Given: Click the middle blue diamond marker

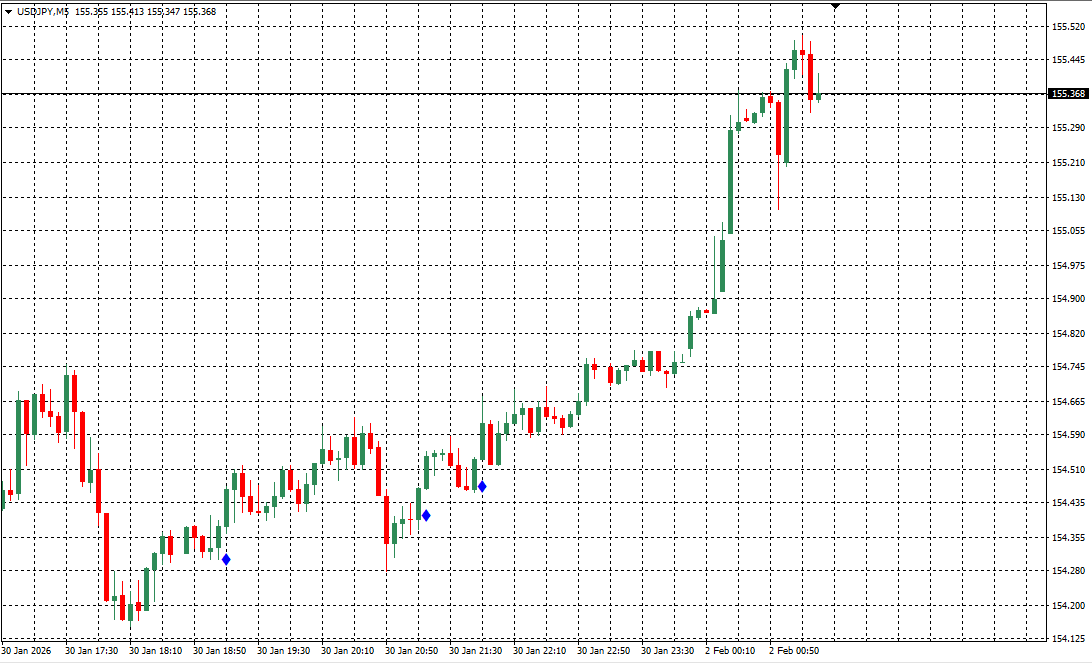Looking at the screenshot, I should pos(426,516).
